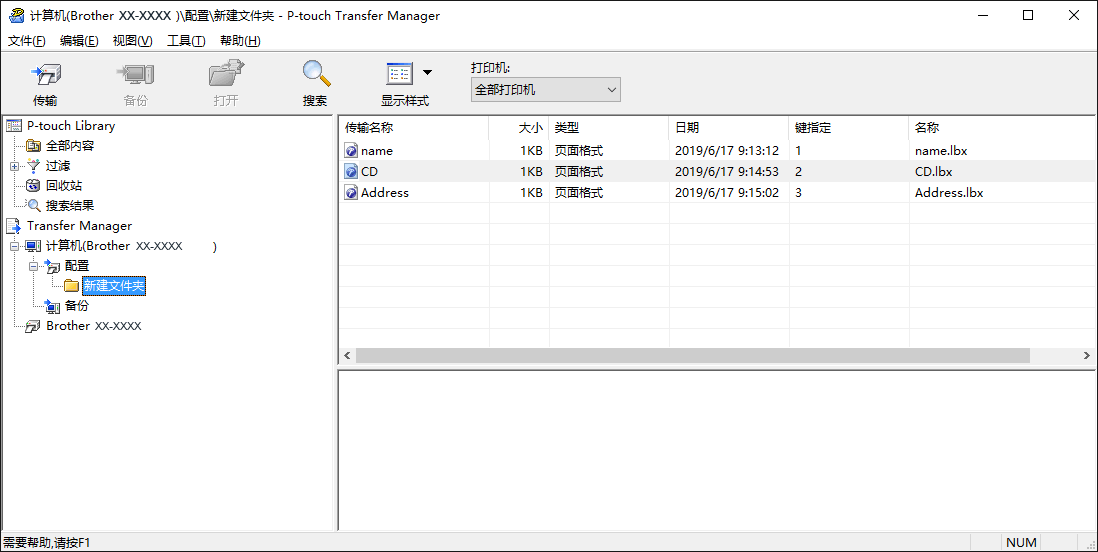Screen dimensions: 1098x552
Task: Open the Display Style dropdown arrow
Action: [x=427, y=72]
